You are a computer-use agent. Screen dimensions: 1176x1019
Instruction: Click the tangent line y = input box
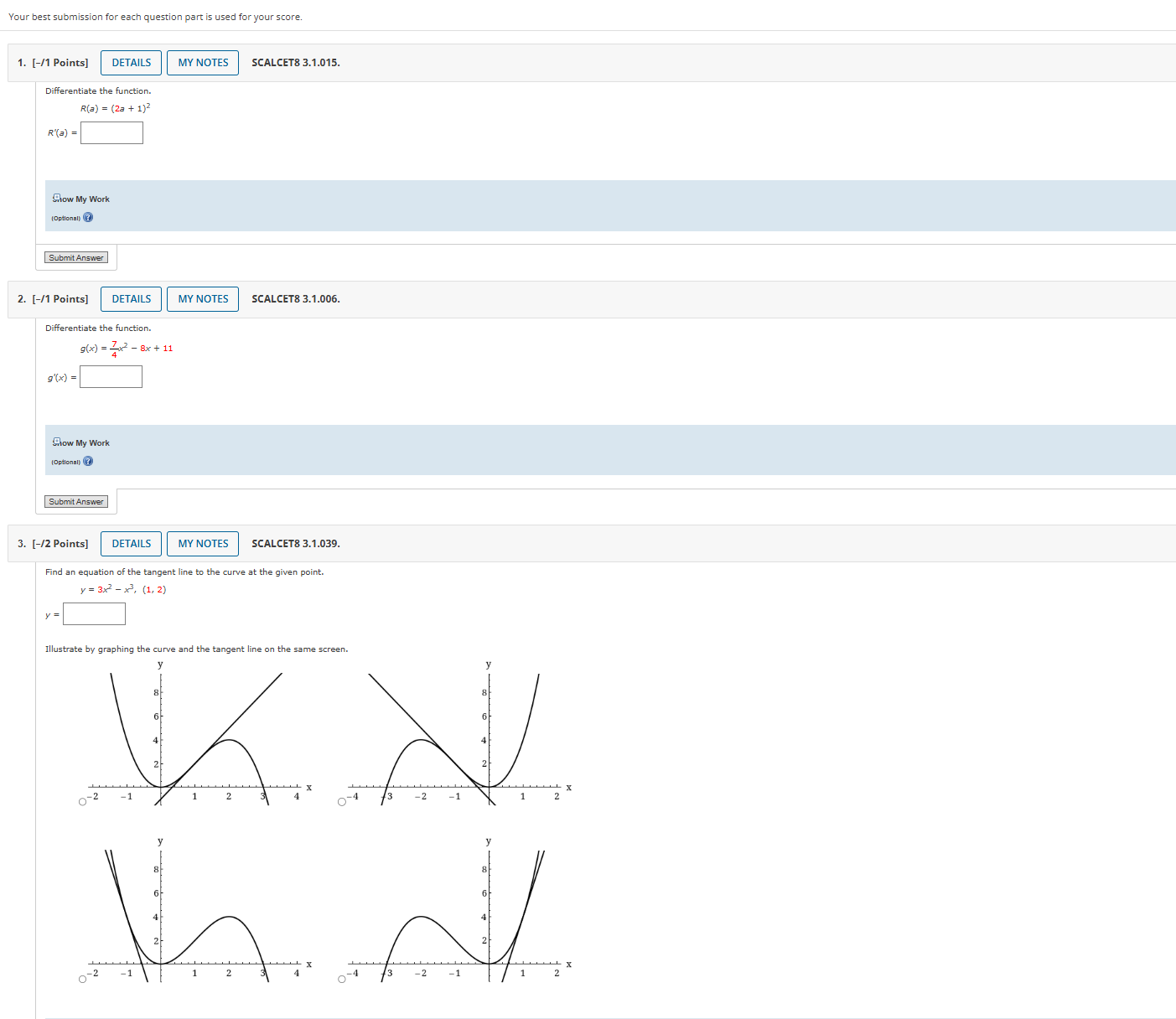(x=94, y=614)
